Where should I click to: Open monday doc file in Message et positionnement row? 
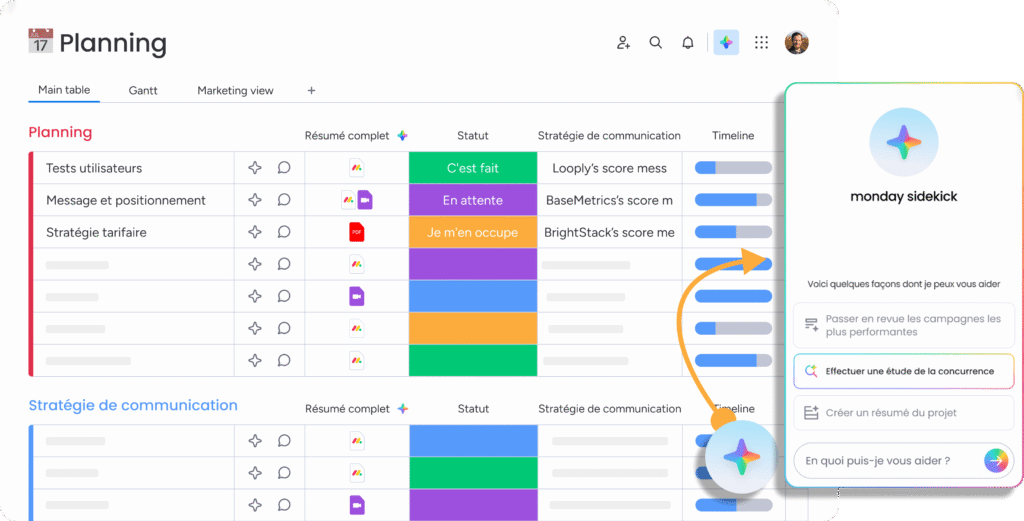point(349,200)
